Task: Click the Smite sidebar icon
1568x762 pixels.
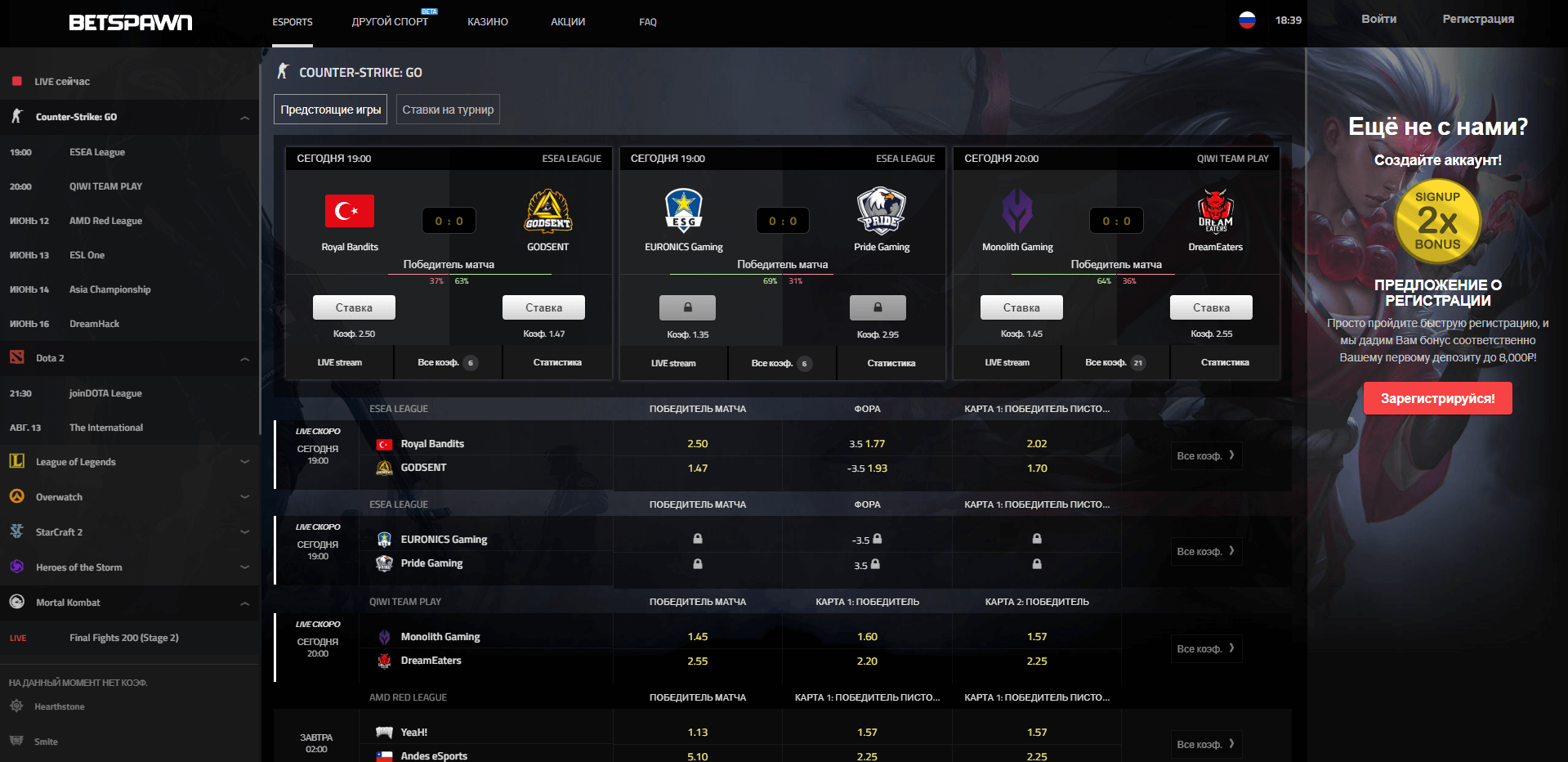Action: tap(16, 741)
